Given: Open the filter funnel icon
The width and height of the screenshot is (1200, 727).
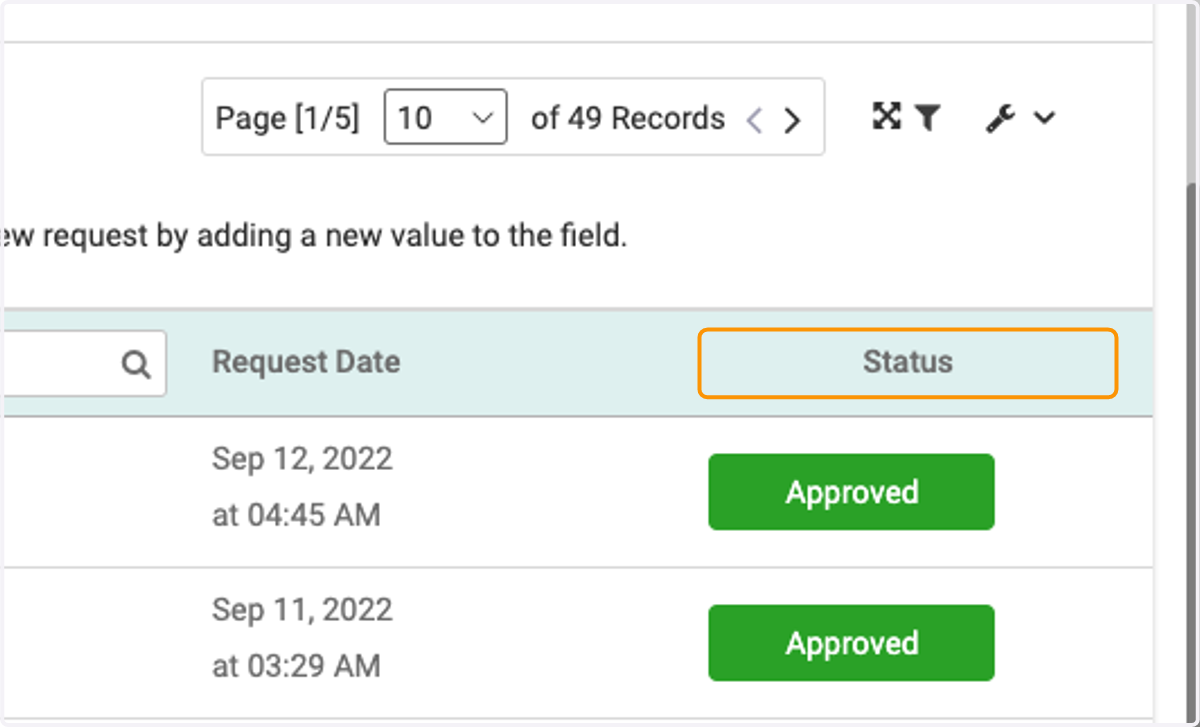Looking at the screenshot, I should point(927,118).
